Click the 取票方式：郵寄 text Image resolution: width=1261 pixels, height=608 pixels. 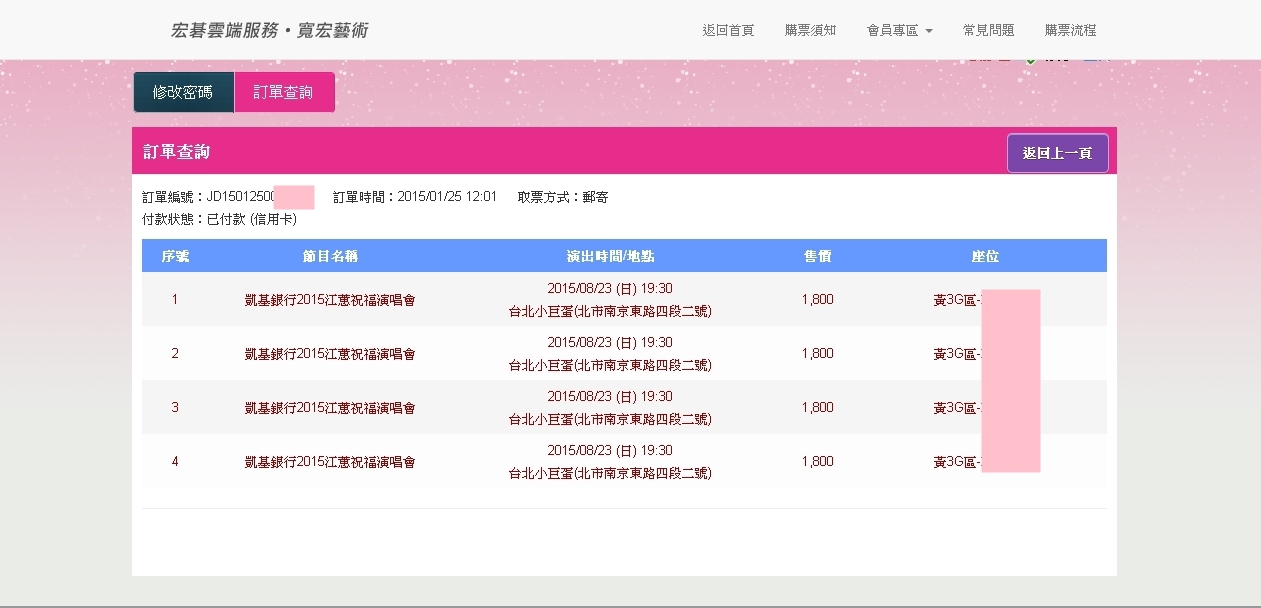[563, 197]
